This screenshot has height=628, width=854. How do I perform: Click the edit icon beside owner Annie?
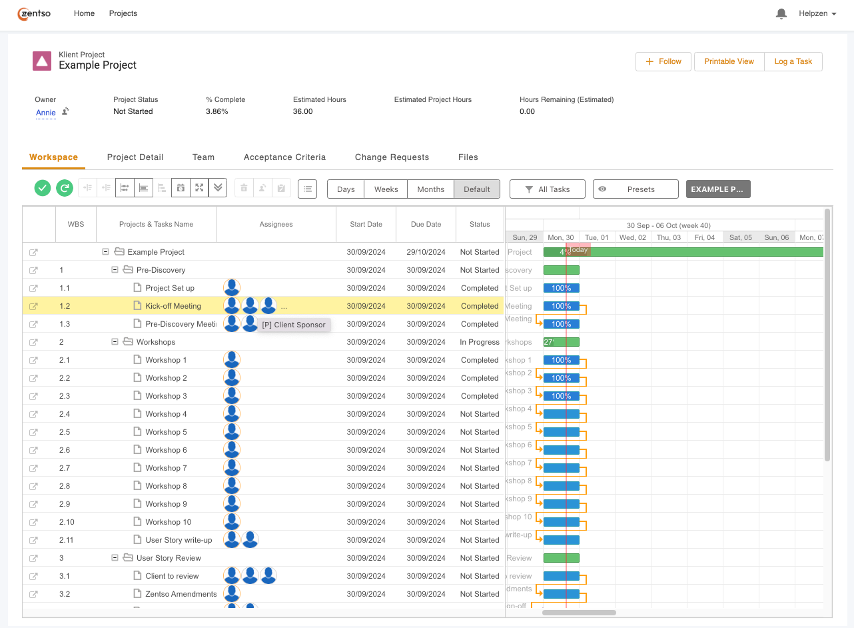click(x=65, y=112)
